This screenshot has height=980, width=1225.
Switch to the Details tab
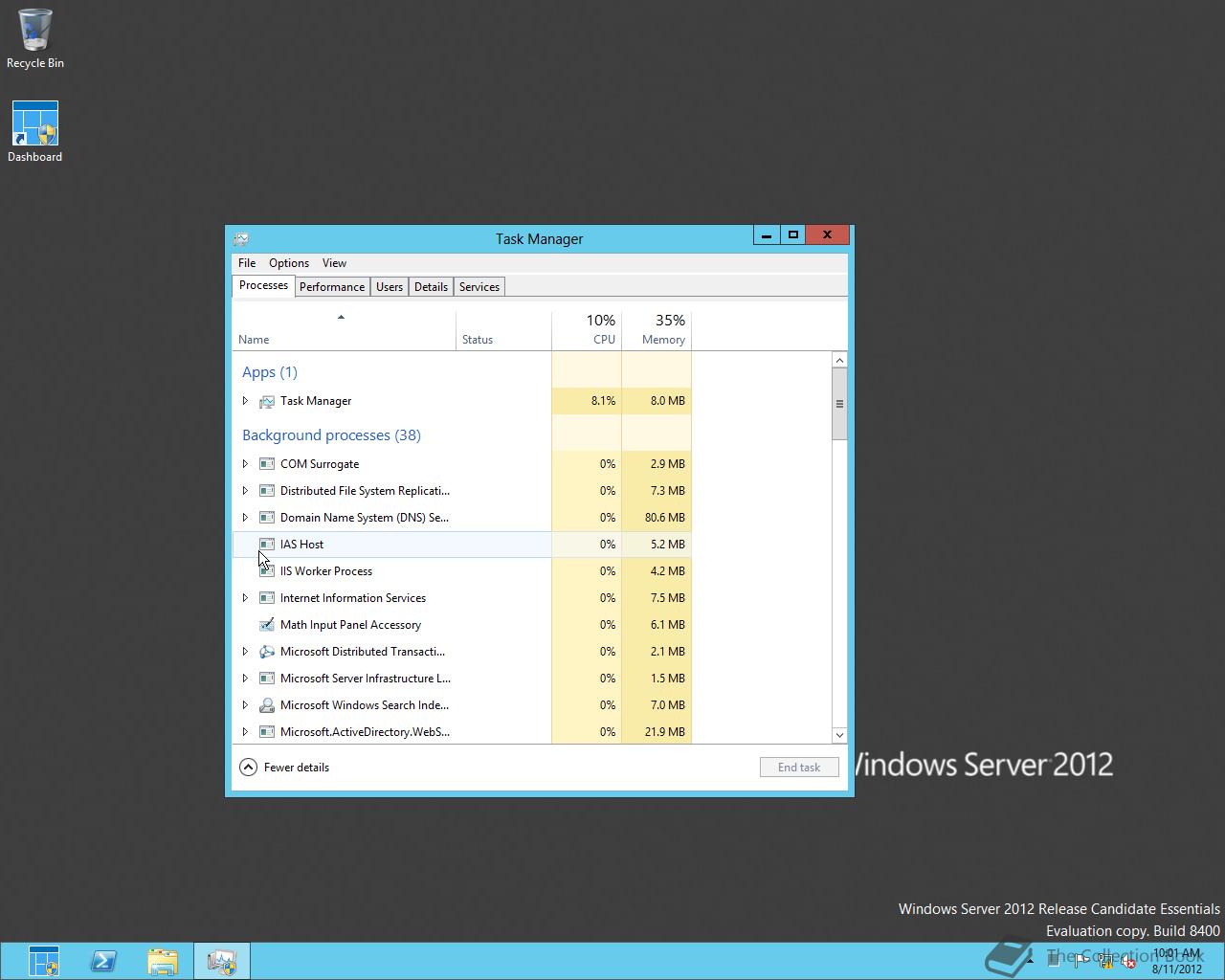431,287
